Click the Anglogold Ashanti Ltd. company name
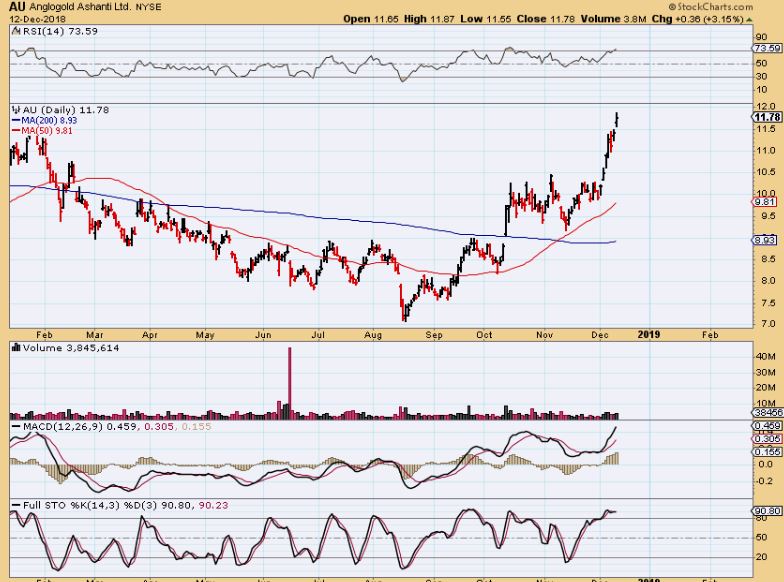This screenshot has width=784, height=582. 80,7
